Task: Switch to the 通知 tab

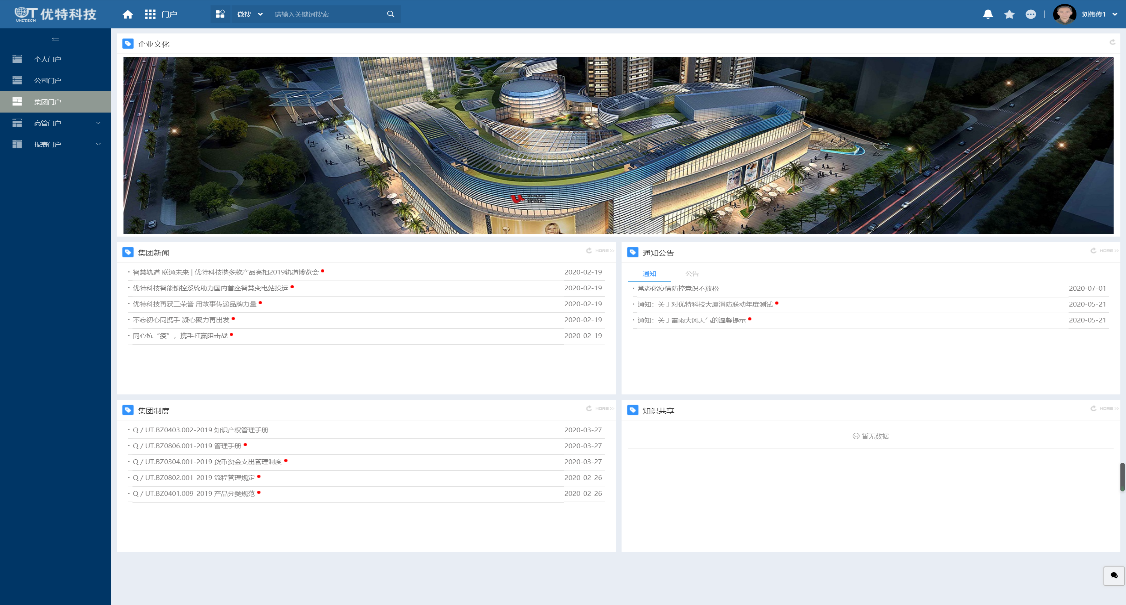Action: pyautogui.click(x=649, y=274)
